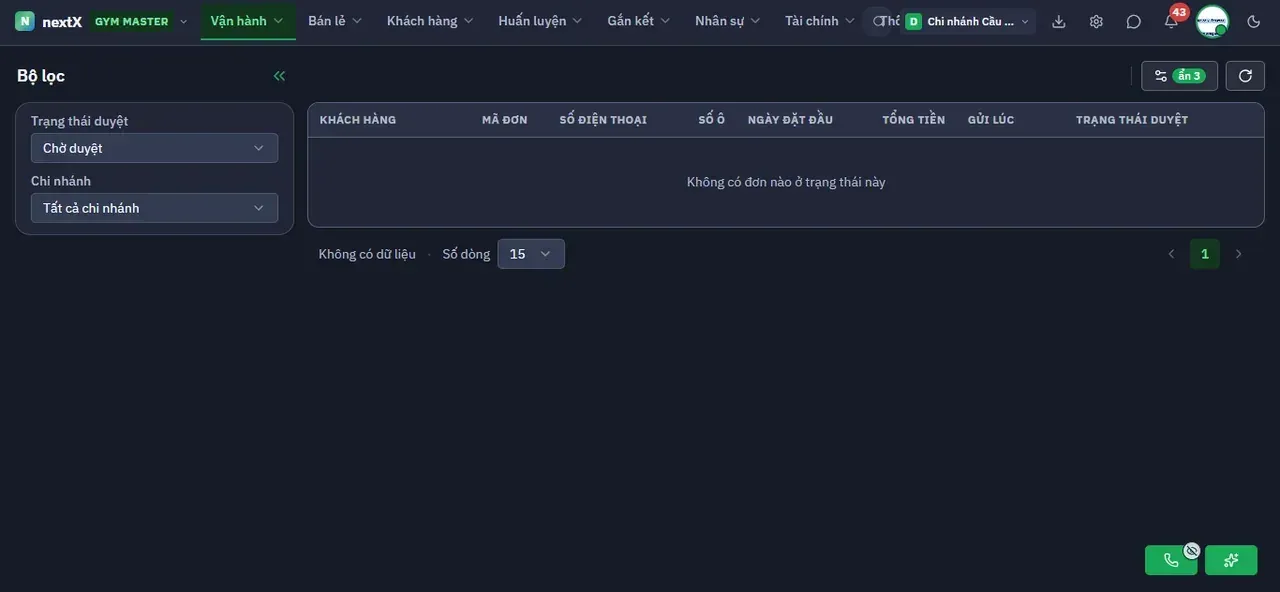1280x592 pixels.
Task: Click the Không có dữ liệu text
Action: (367, 254)
